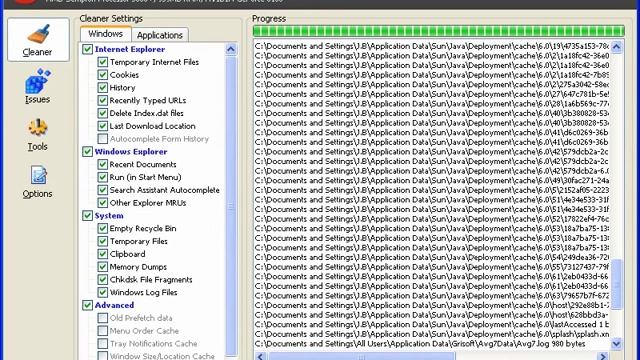Uncheck Empty Recycle Bin

[x=102, y=228]
